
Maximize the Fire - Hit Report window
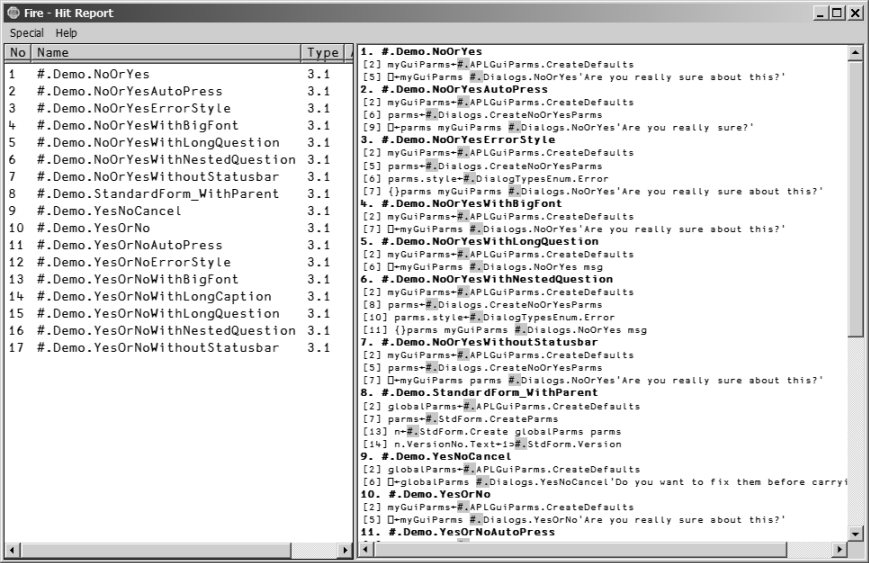pos(837,13)
